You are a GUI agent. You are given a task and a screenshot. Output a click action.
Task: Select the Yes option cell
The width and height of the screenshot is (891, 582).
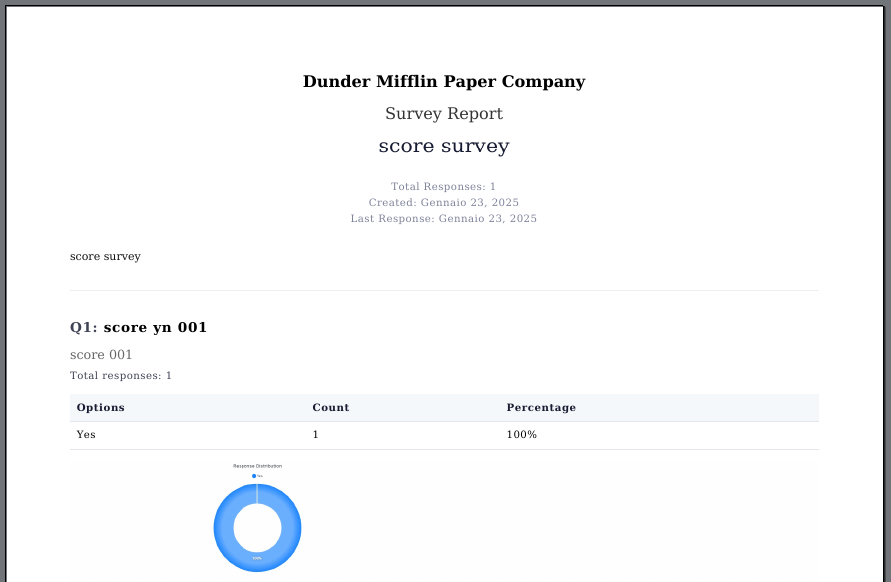[86, 434]
